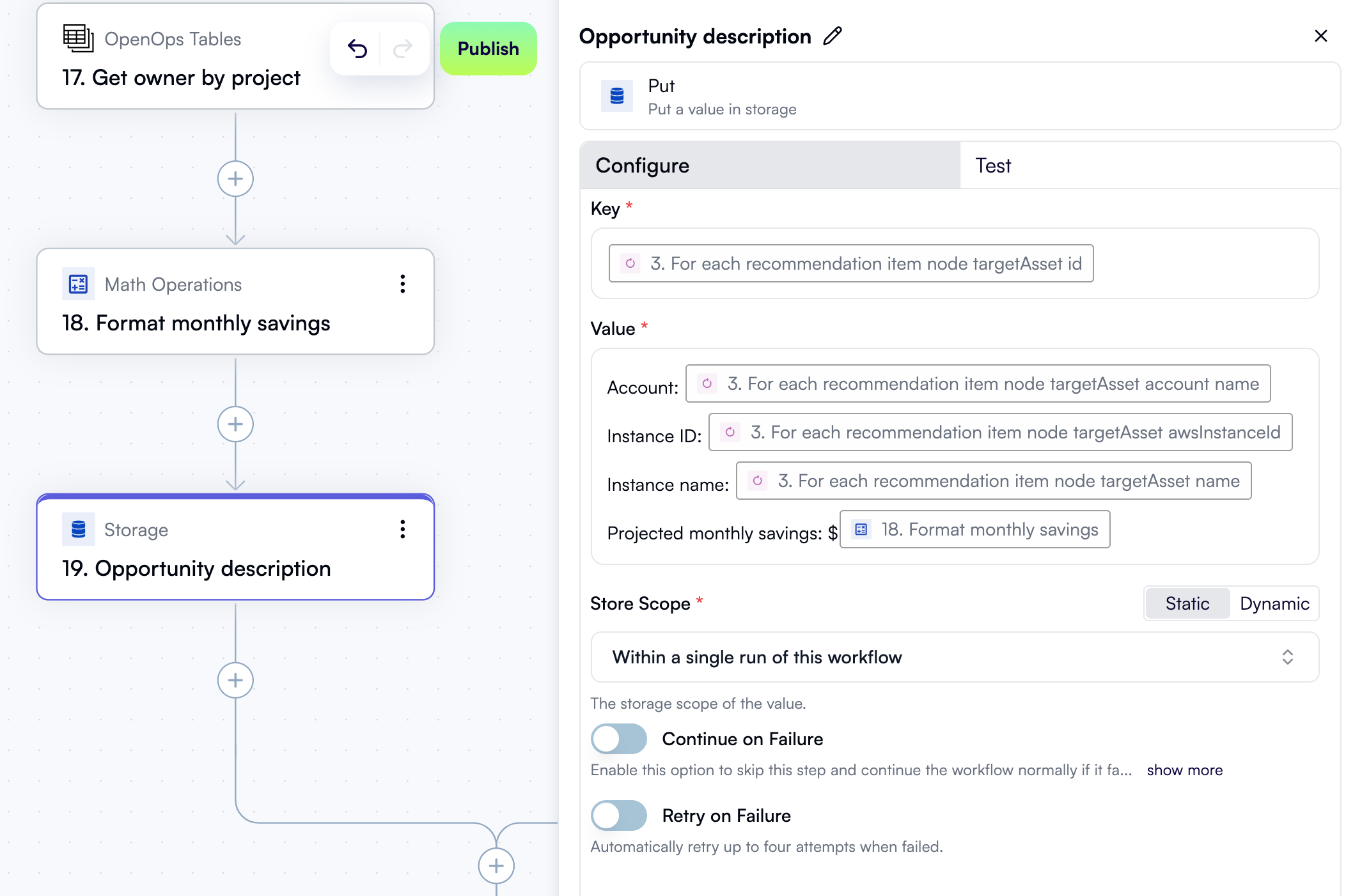1346x896 pixels.
Task: Close the Opportunity description panel
Action: pyautogui.click(x=1320, y=36)
